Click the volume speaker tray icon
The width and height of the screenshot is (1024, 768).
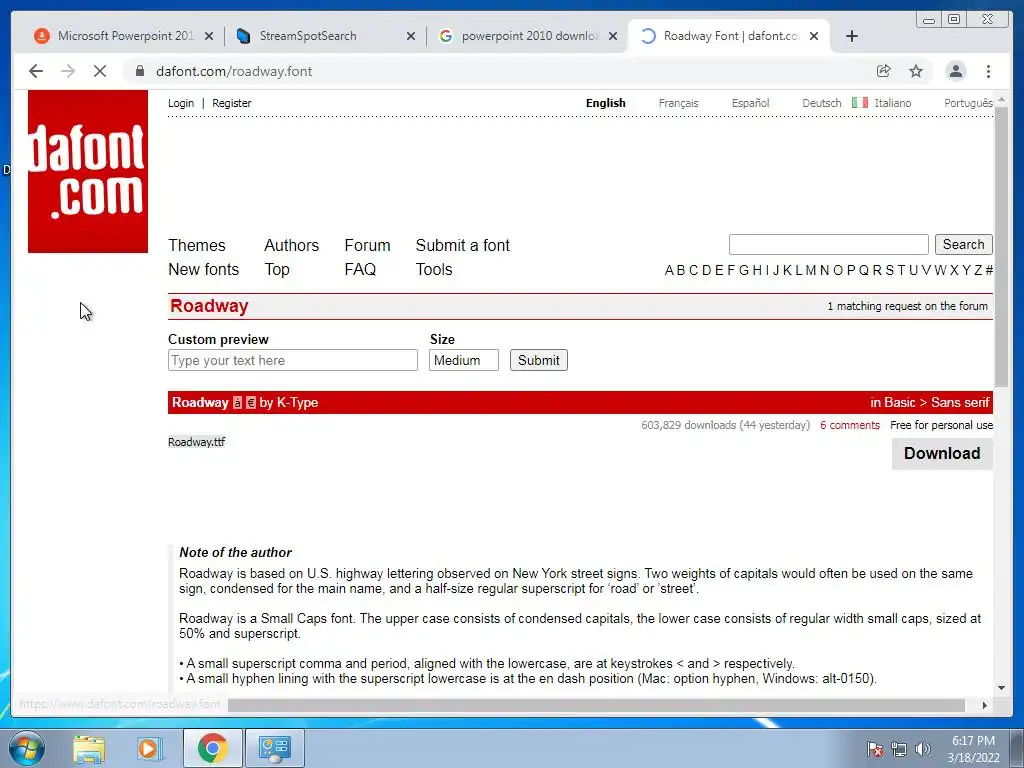point(923,749)
